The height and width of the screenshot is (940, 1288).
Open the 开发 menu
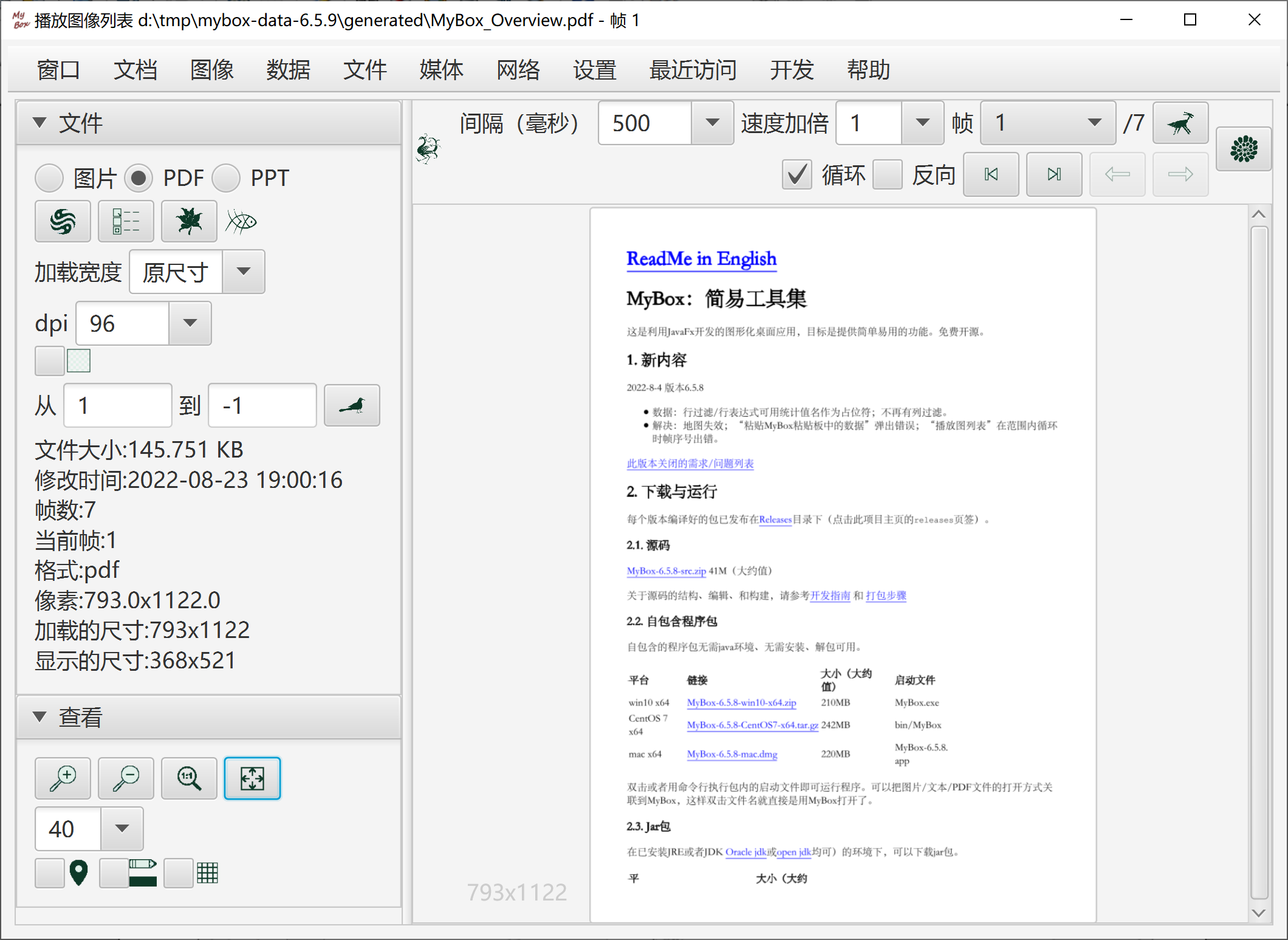[791, 70]
